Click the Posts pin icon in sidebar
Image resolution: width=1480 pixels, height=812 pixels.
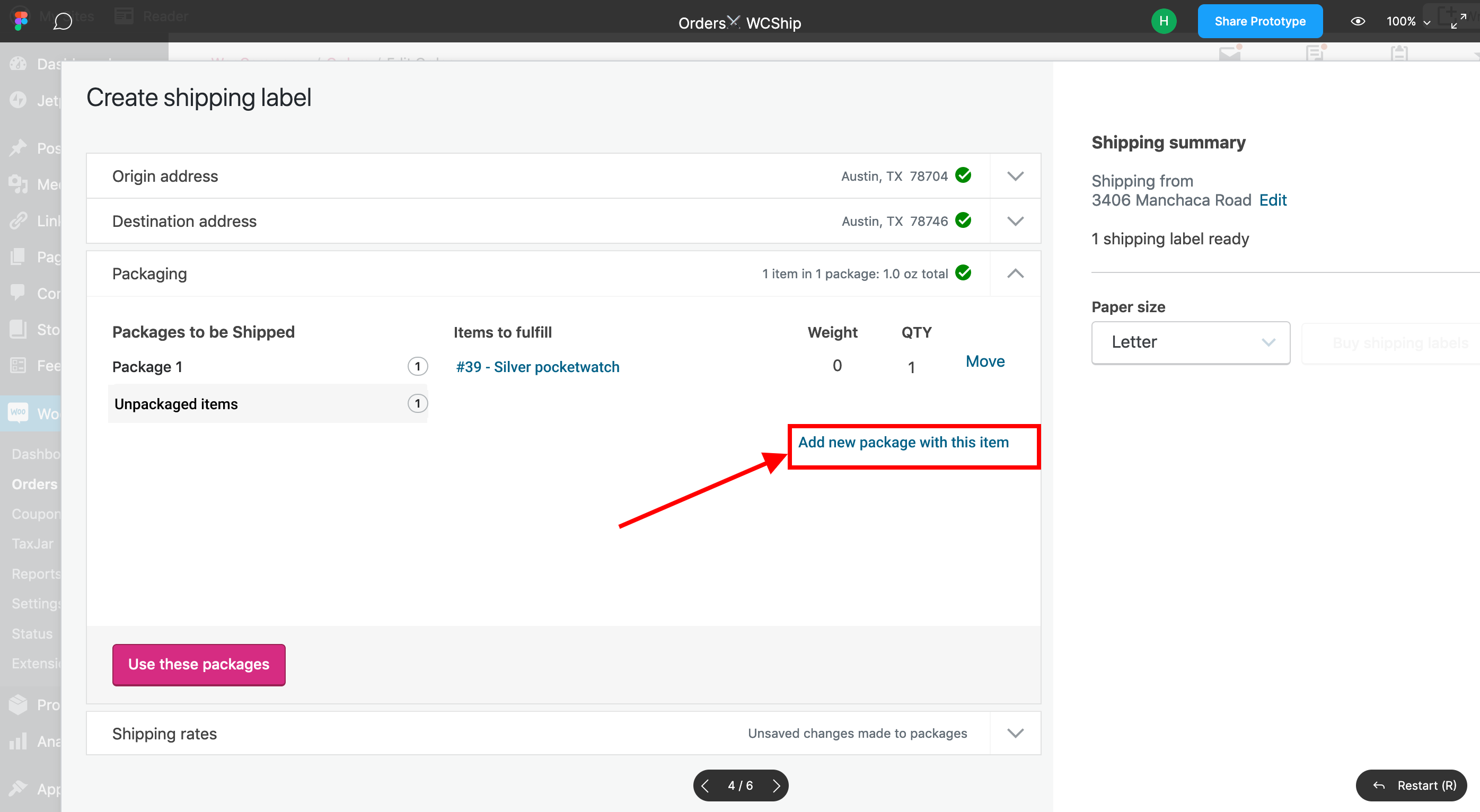18,148
